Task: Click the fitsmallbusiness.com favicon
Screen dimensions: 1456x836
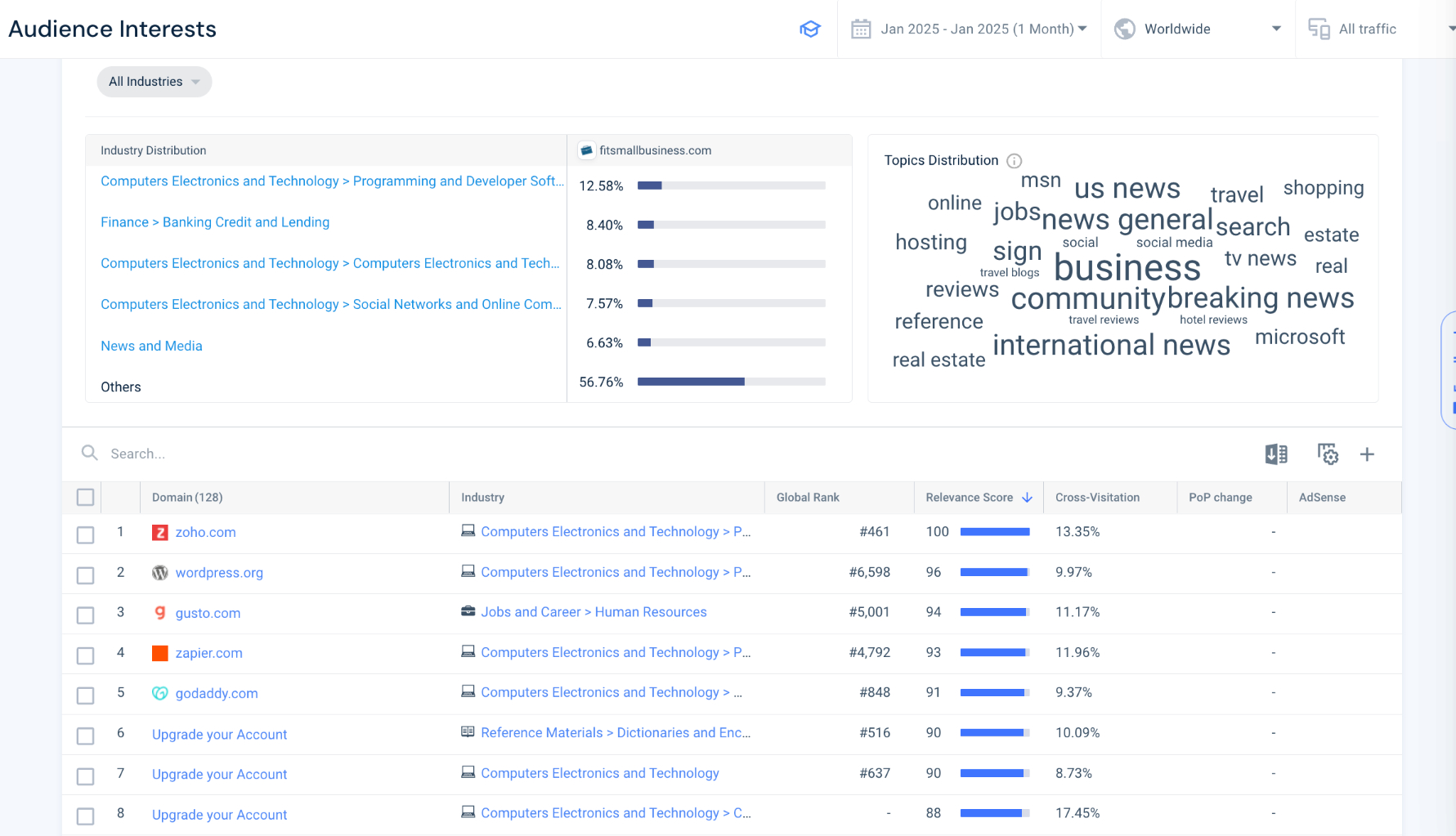Action: (586, 150)
